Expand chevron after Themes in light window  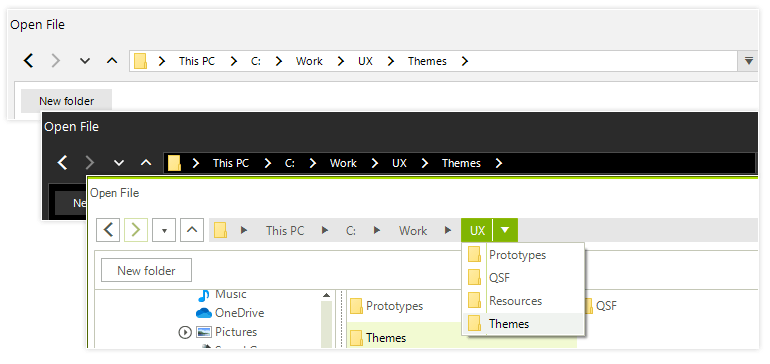click(x=465, y=61)
